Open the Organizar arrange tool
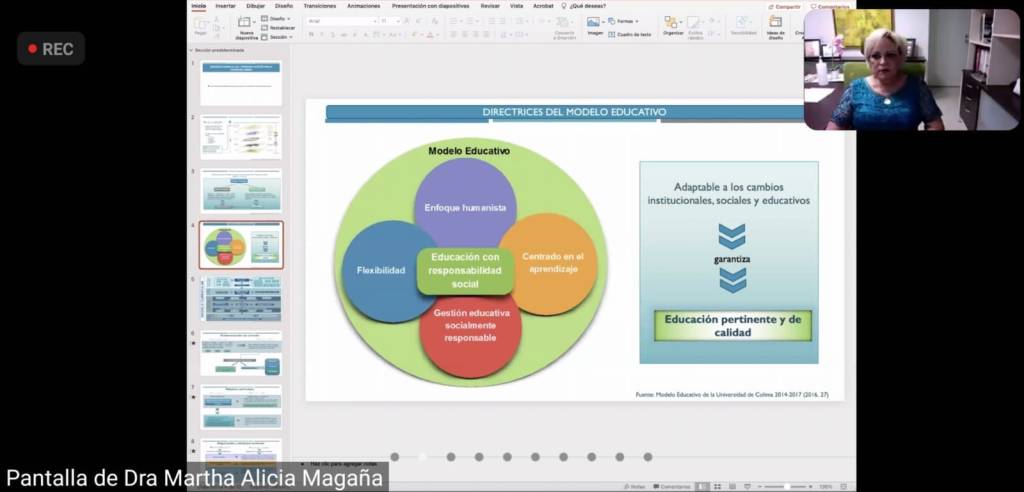 tap(672, 23)
